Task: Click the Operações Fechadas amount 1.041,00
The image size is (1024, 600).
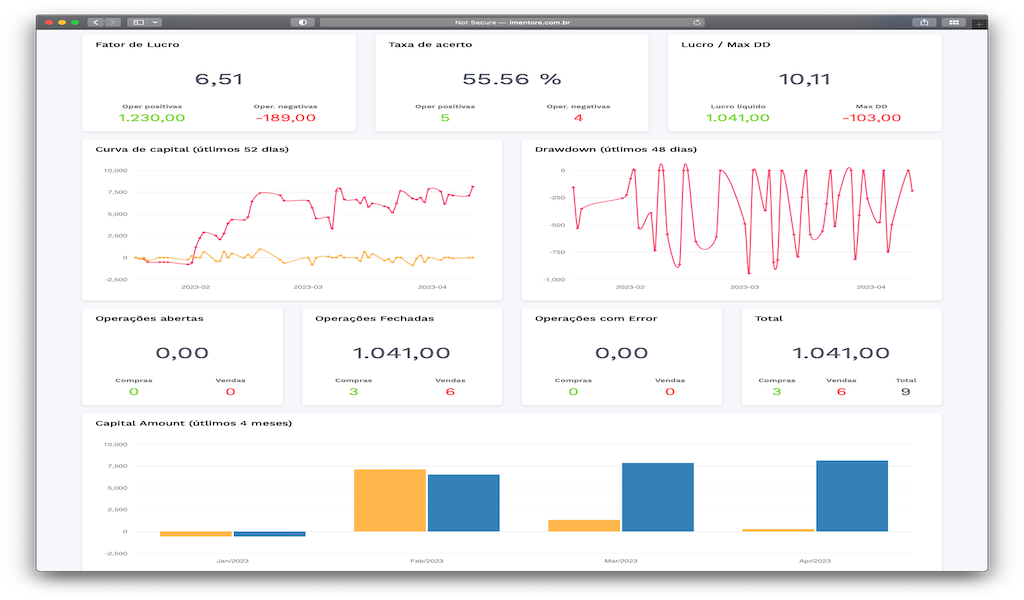Action: click(402, 353)
